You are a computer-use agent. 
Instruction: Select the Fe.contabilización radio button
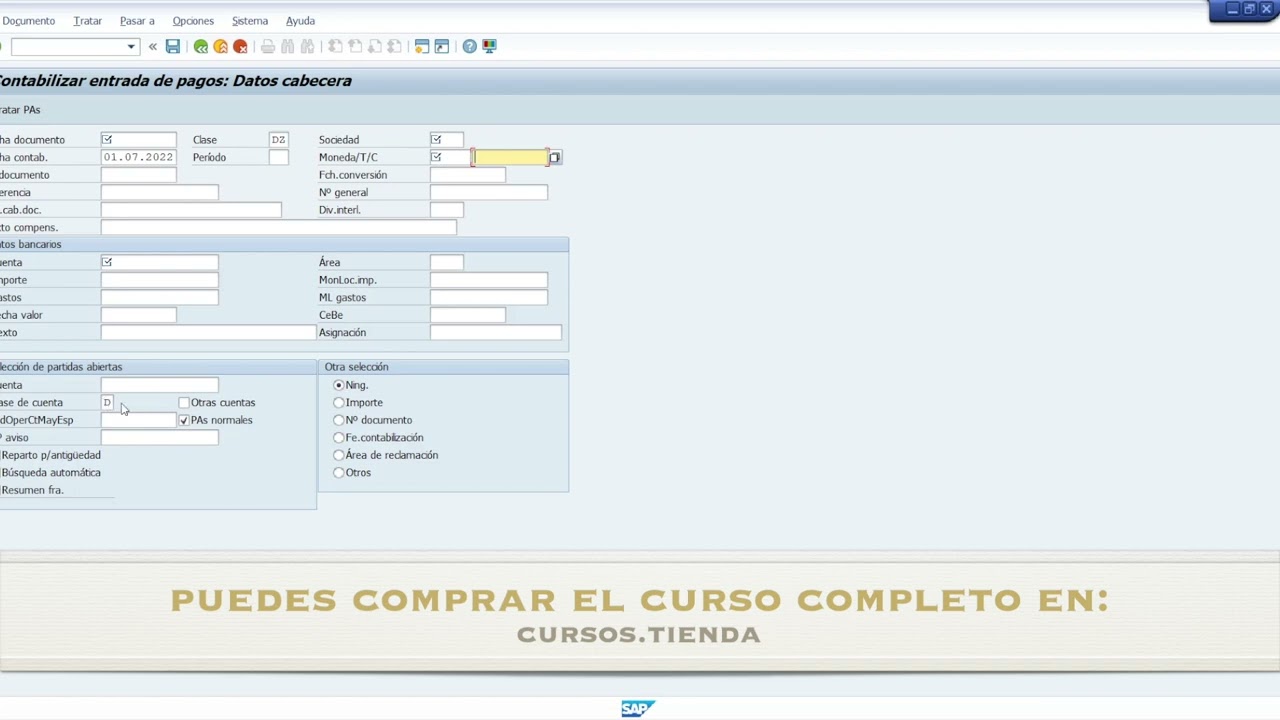[x=339, y=438]
